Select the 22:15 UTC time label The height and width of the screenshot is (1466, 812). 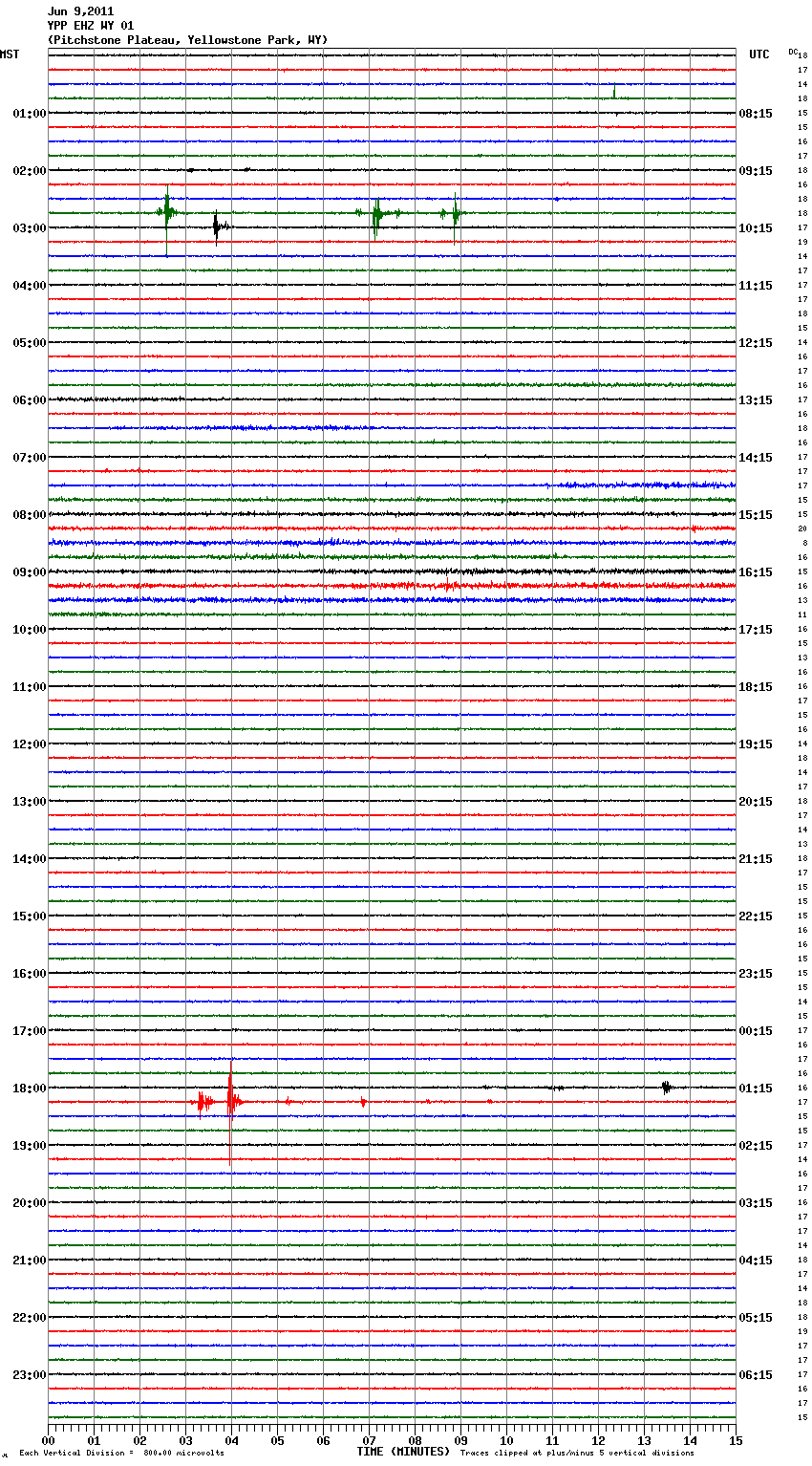point(756,916)
